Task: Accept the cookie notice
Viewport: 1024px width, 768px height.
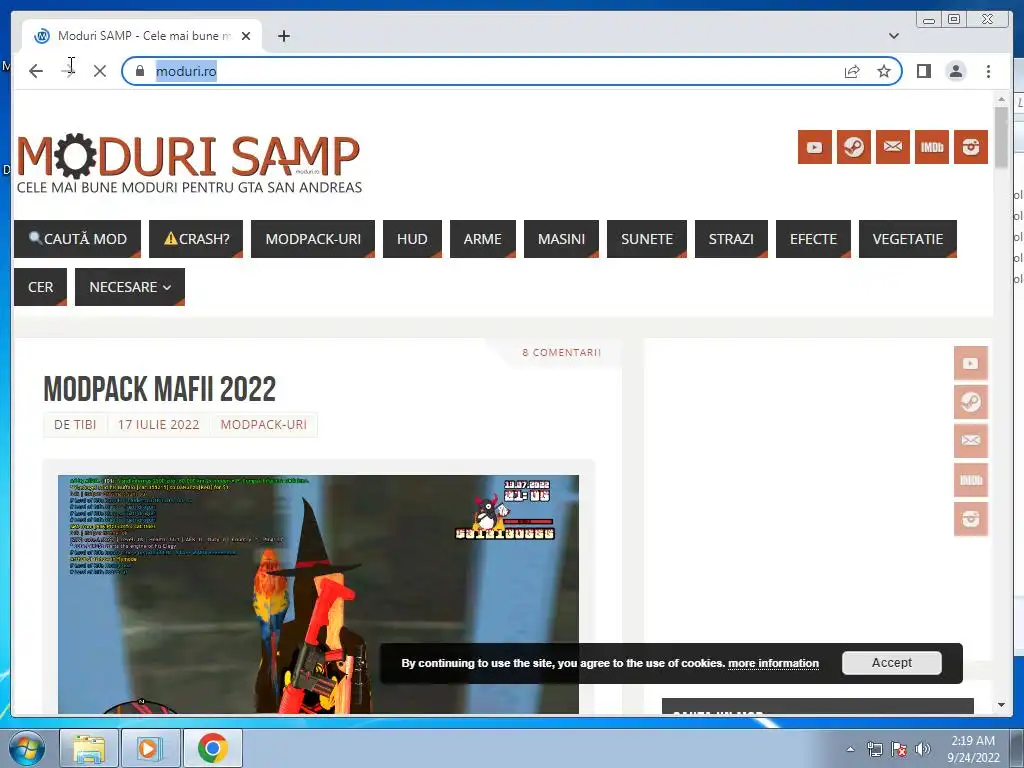Action: click(x=891, y=663)
